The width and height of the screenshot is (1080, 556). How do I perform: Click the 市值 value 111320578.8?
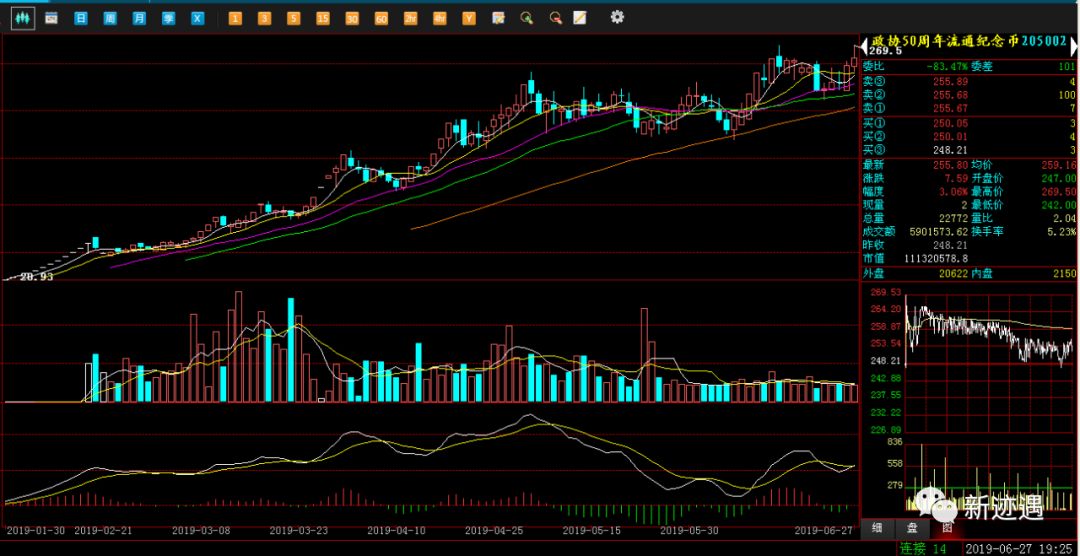[x=937, y=258]
